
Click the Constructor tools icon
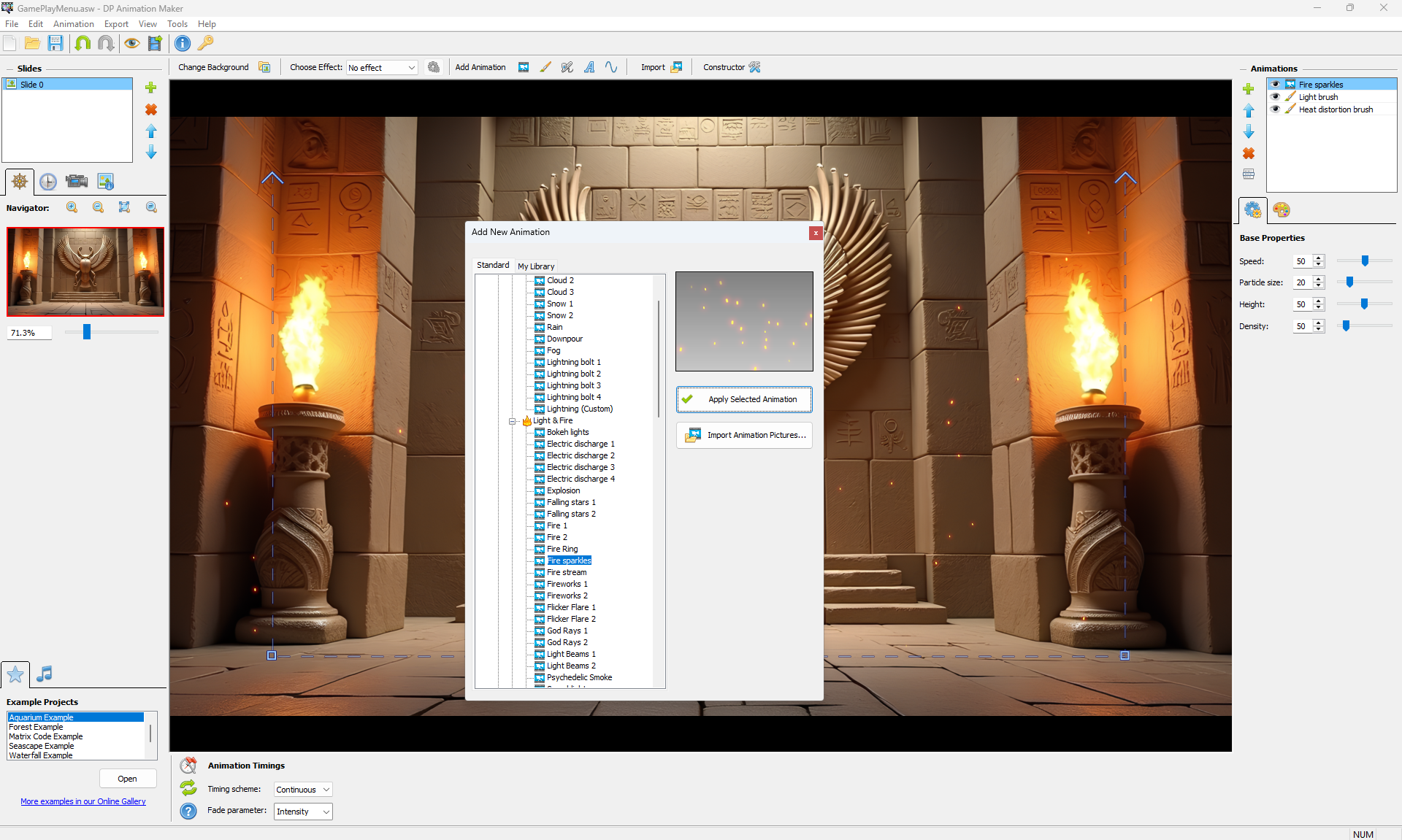(x=755, y=67)
